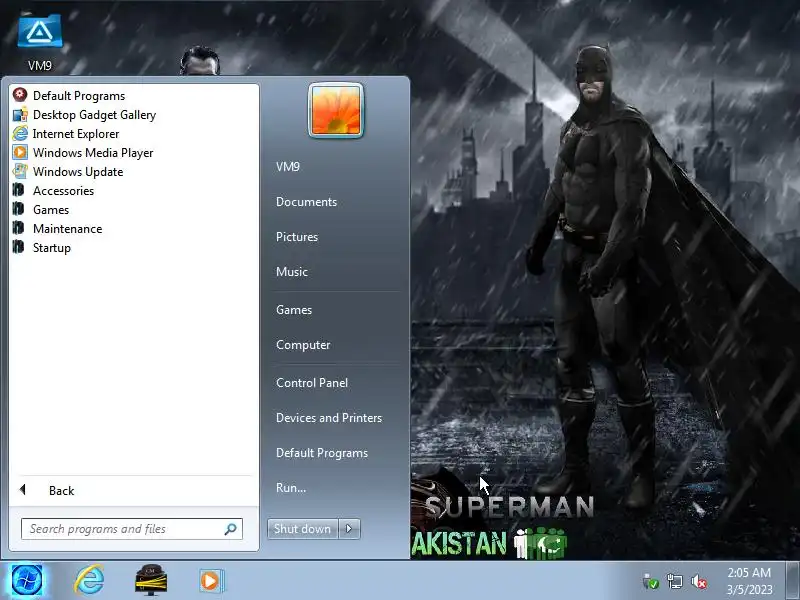
Task: Click the Start orb button
Action: click(27, 581)
